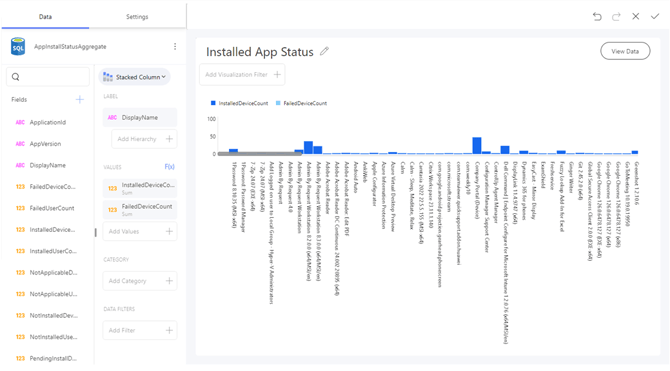670x371 pixels.
Task: Switch to the Settings tab
Action: click(137, 17)
